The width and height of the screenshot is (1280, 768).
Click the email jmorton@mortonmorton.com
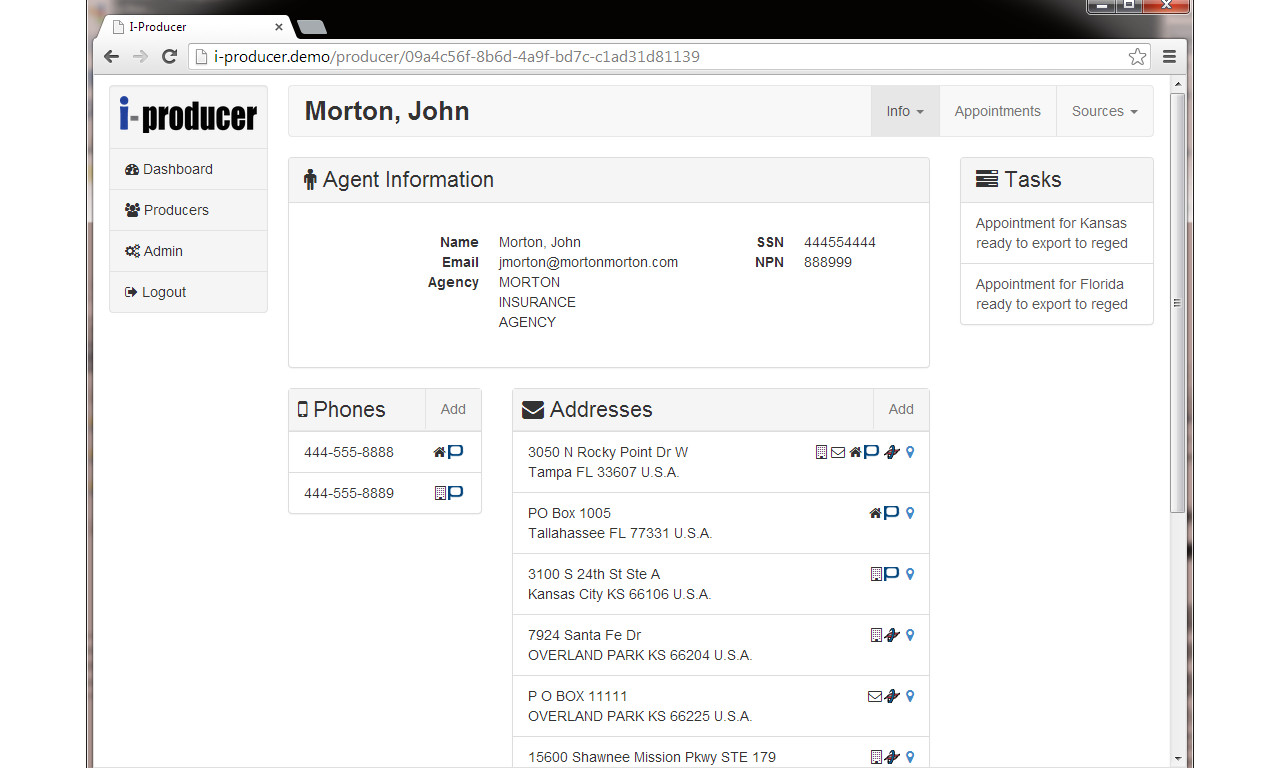(588, 262)
